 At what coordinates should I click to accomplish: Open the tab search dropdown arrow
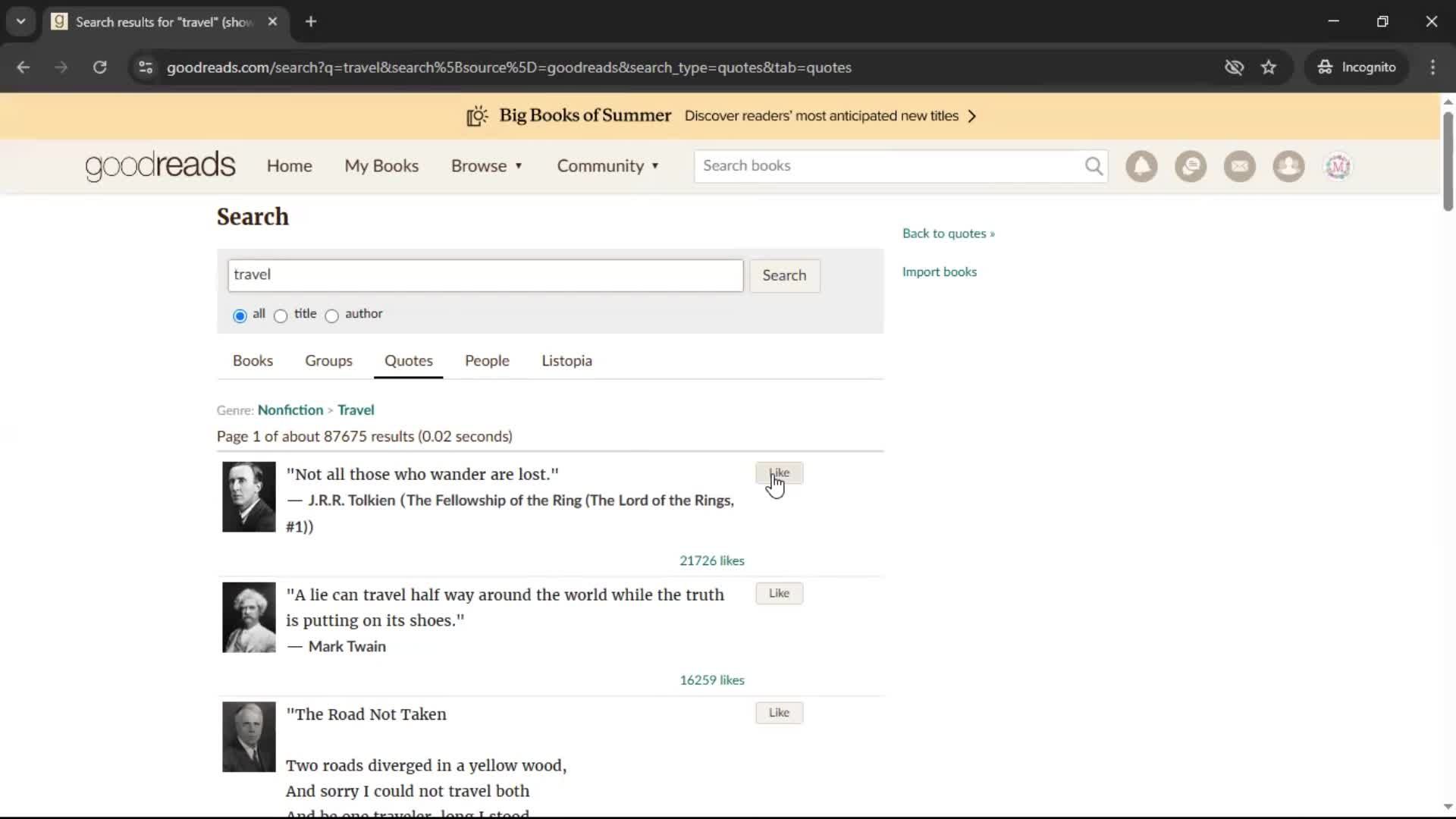[20, 21]
